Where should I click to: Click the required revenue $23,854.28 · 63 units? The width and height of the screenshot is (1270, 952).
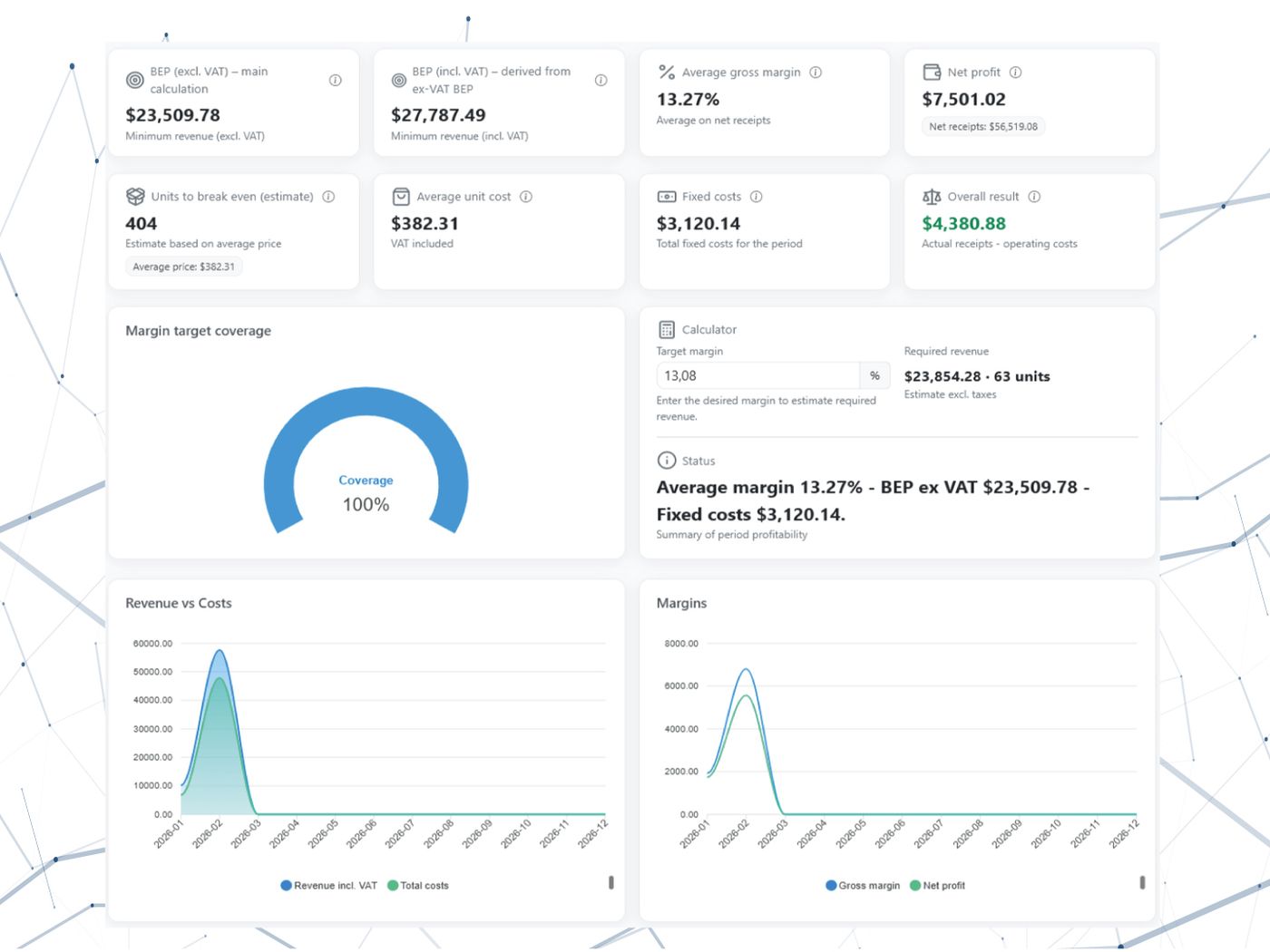[977, 376]
